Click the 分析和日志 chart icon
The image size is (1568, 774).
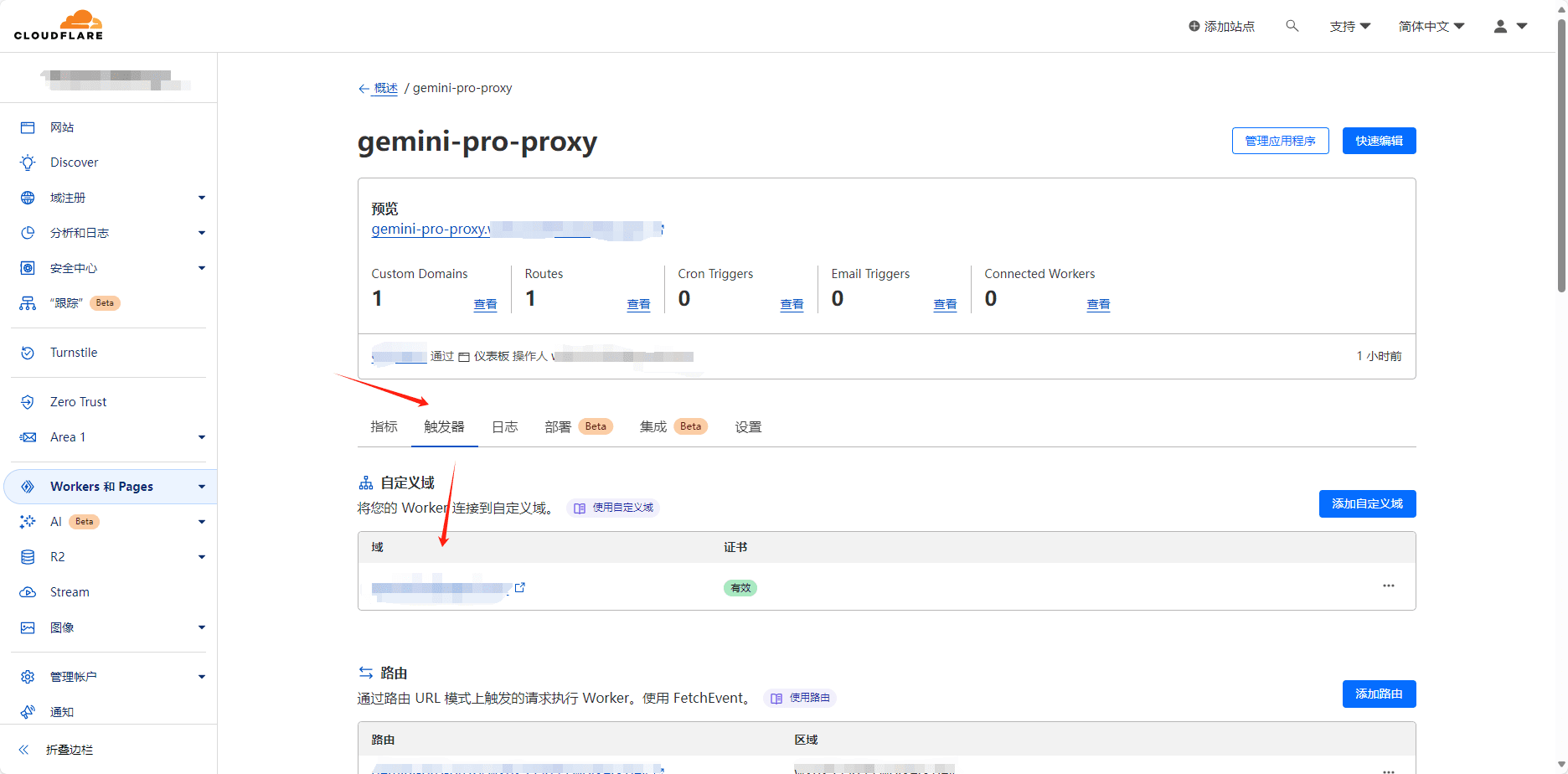[28, 233]
